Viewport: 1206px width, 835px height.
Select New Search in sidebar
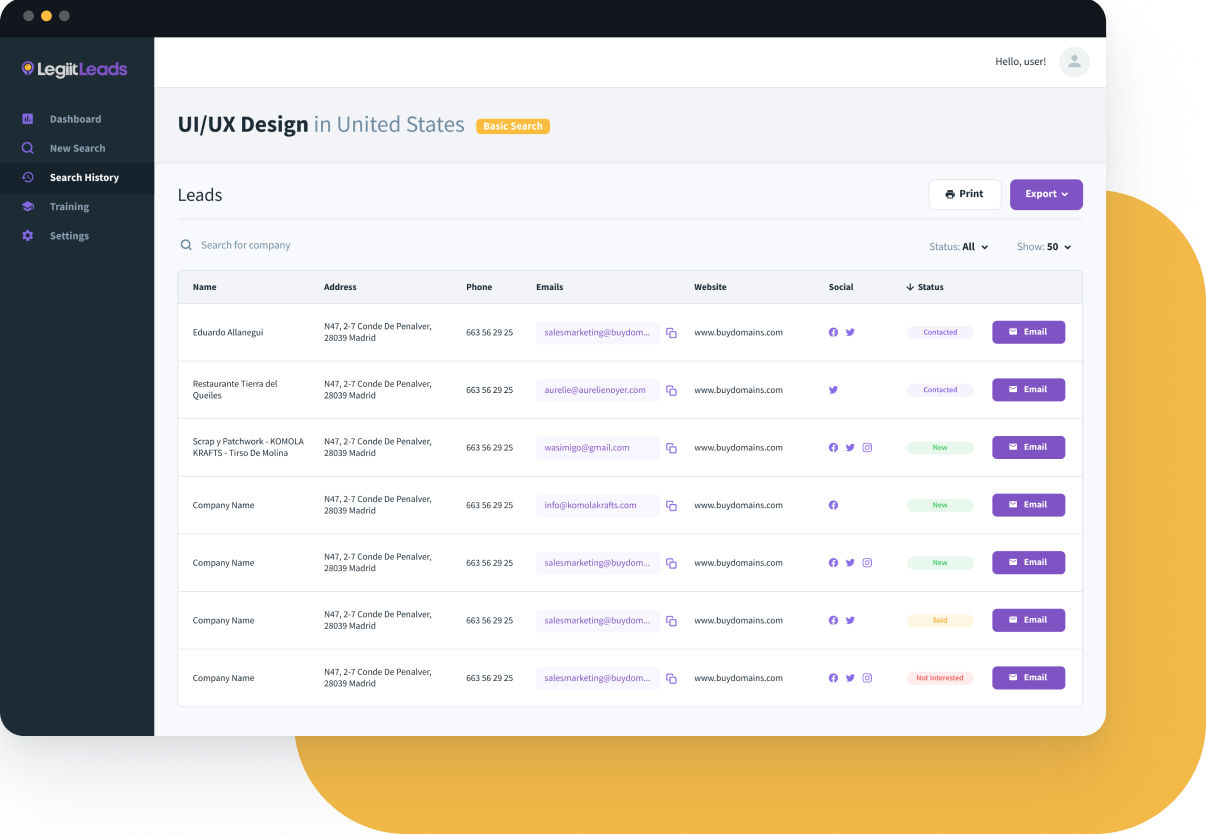click(77, 148)
